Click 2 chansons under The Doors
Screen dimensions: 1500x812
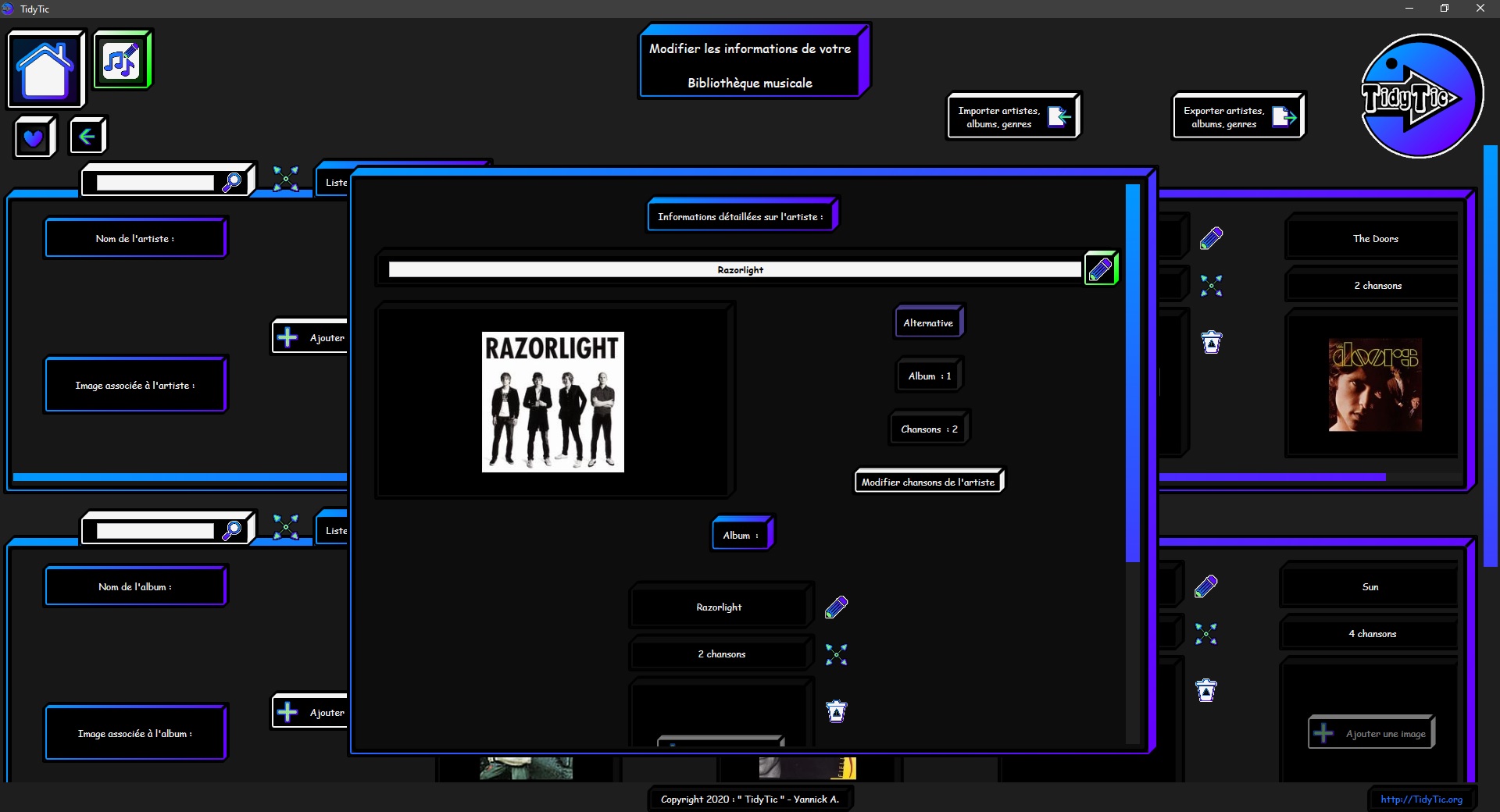tap(1377, 285)
